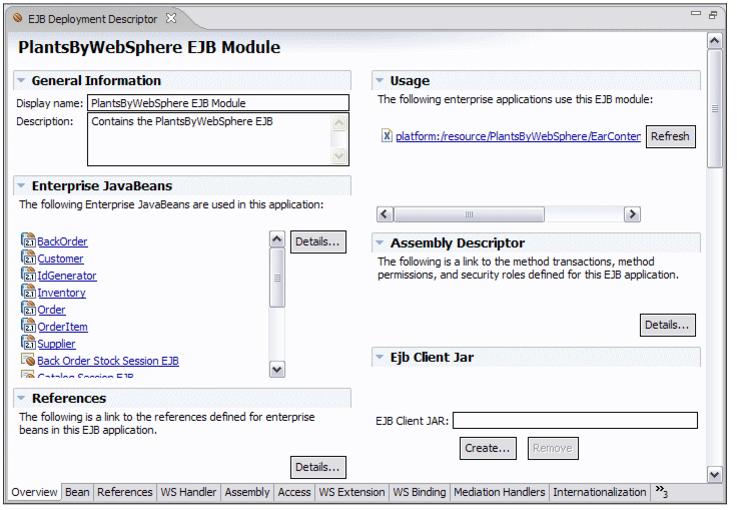Open the platform:/resource/PlantsByWebSphere link
The width and height of the screenshot is (737, 510).
click(x=518, y=136)
